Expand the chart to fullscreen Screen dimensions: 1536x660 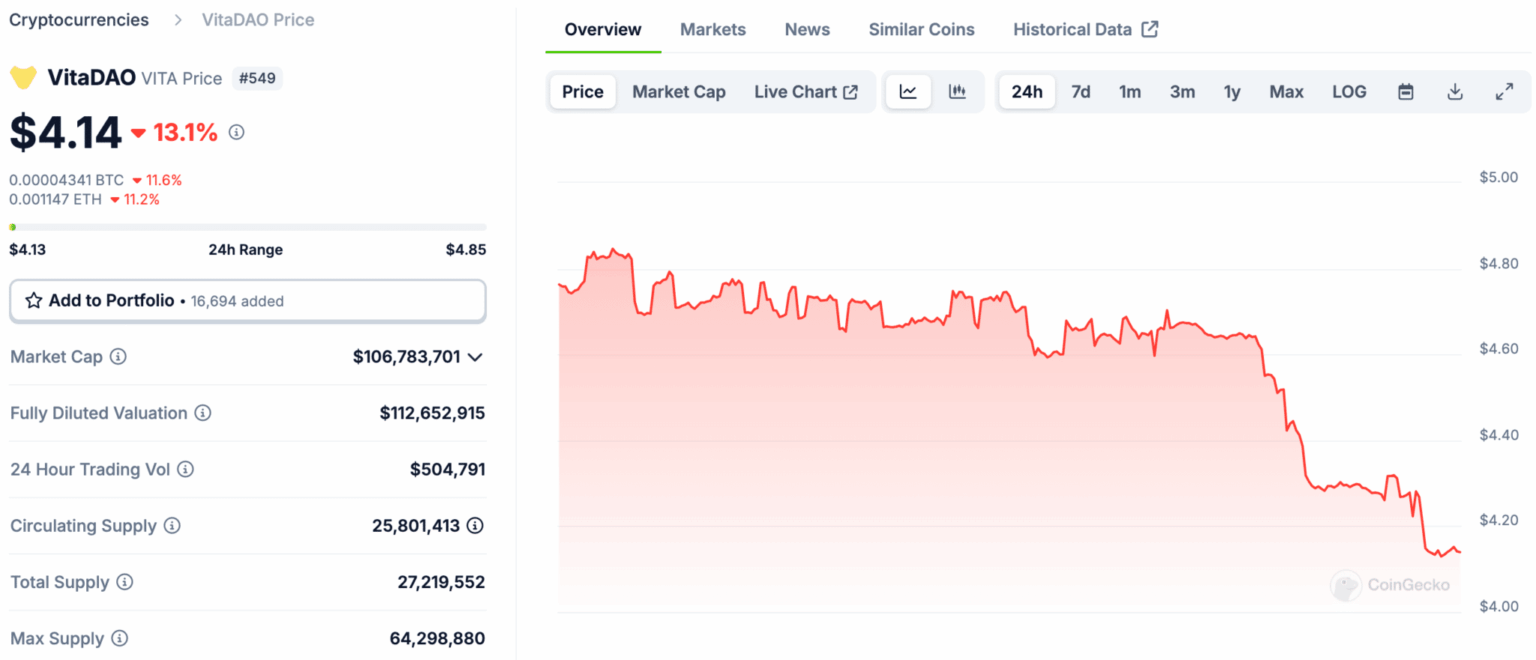pos(1504,92)
